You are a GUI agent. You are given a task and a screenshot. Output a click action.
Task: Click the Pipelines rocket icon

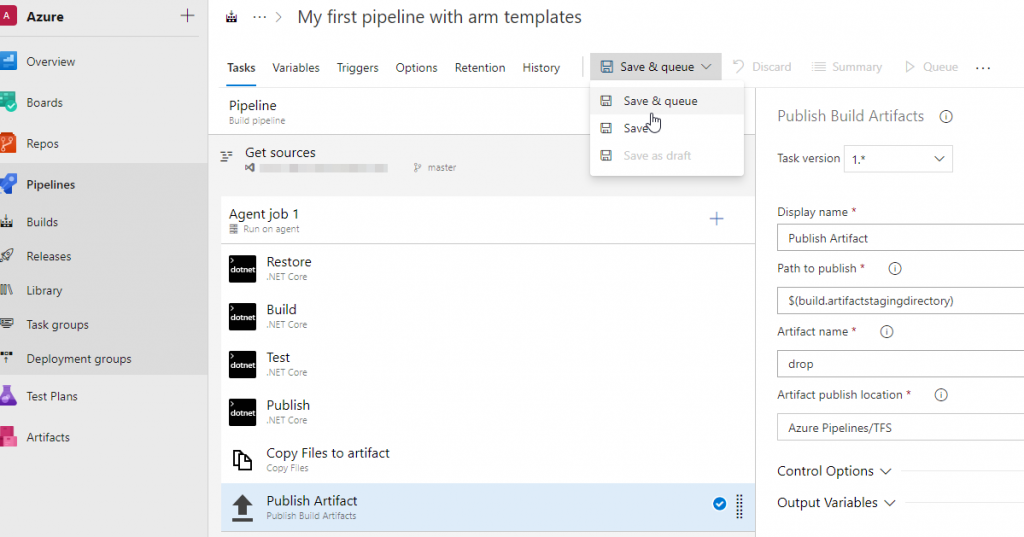(x=8, y=184)
